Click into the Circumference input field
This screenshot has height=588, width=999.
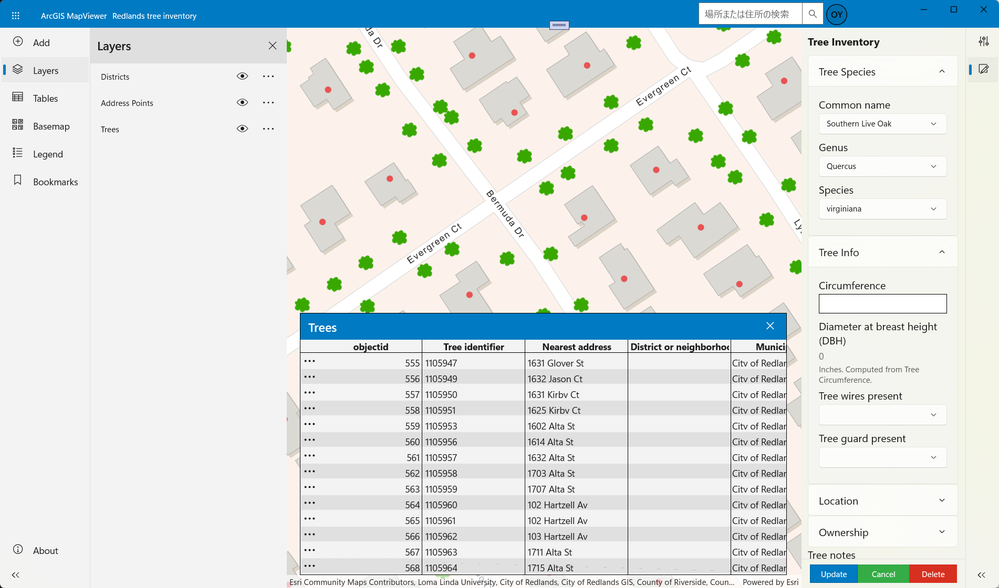click(882, 303)
